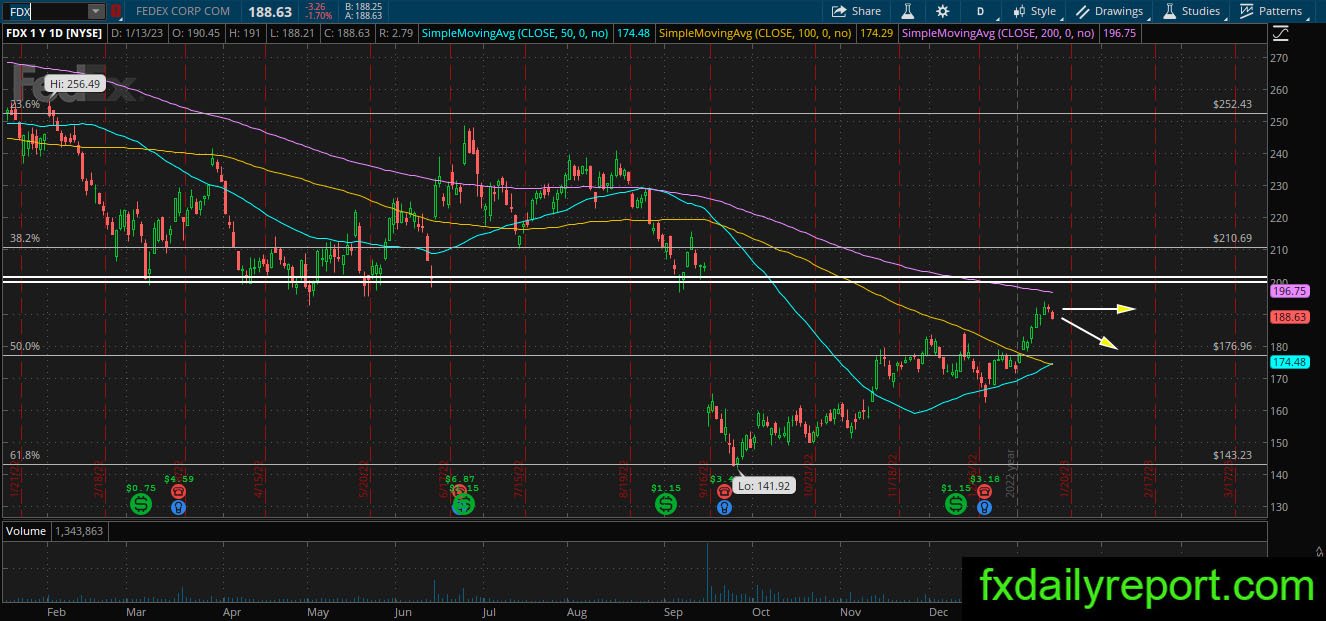Expand the symbol selector dropdown arrow
This screenshot has width=1326, height=621.
[96, 11]
